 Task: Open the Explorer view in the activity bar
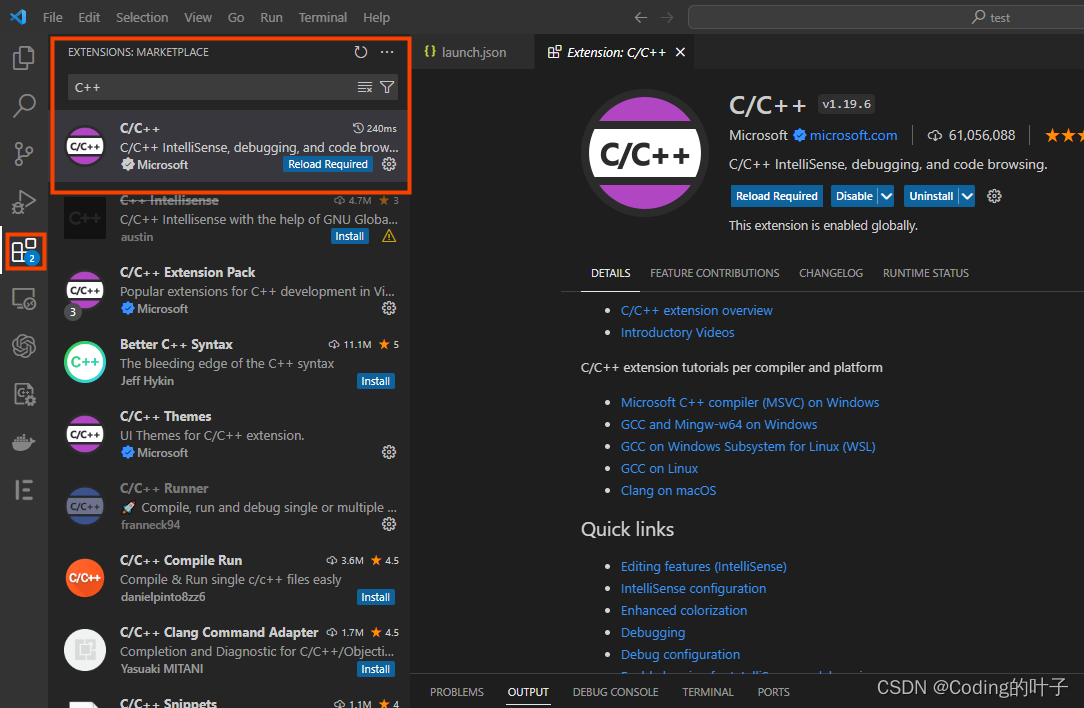(x=24, y=59)
